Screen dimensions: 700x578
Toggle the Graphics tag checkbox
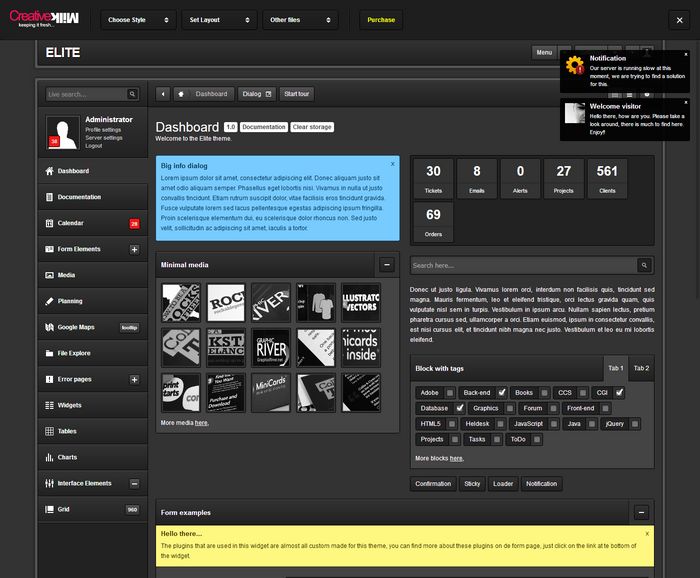pos(510,408)
